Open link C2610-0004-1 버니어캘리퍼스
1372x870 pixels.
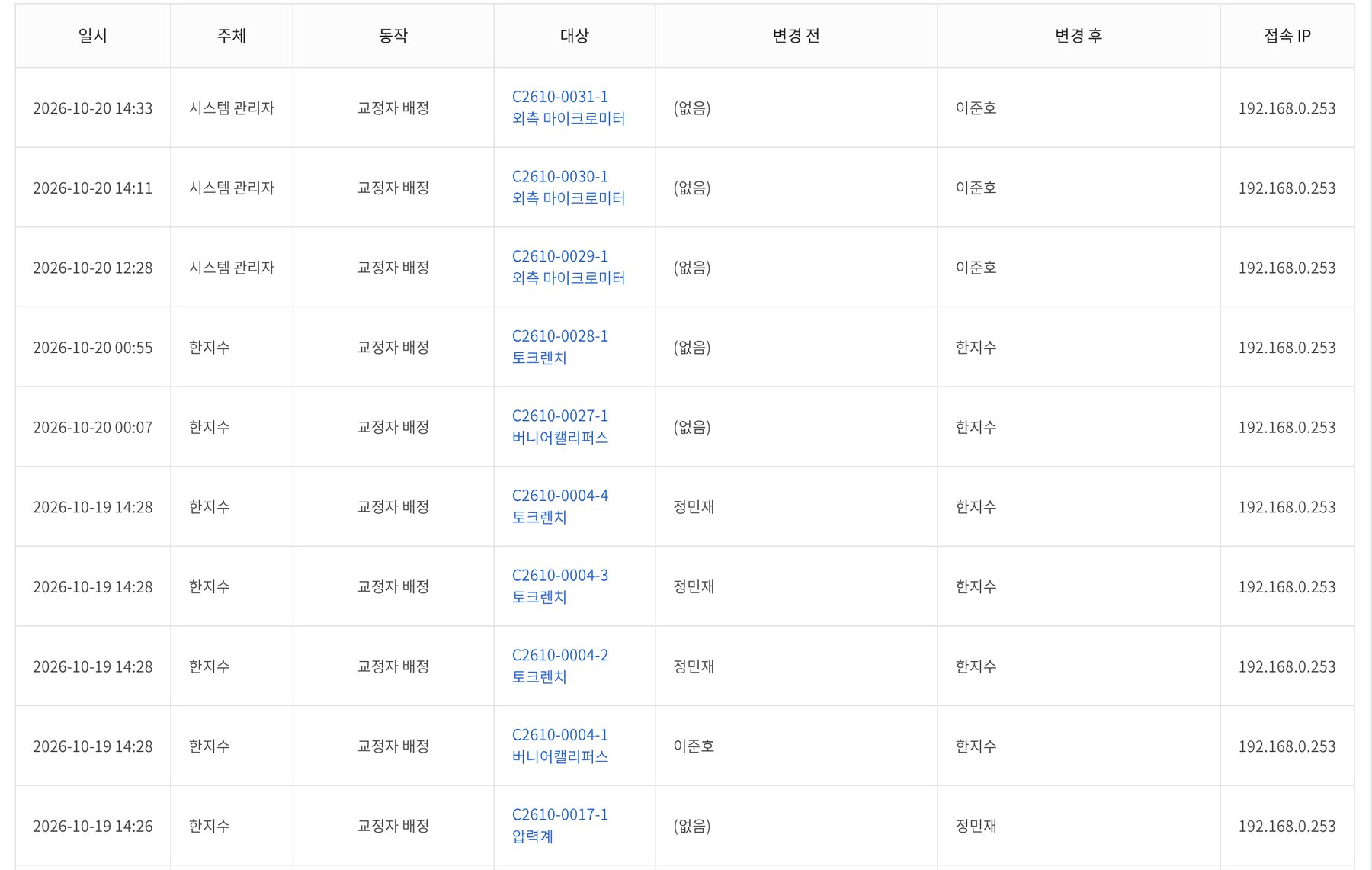click(559, 746)
